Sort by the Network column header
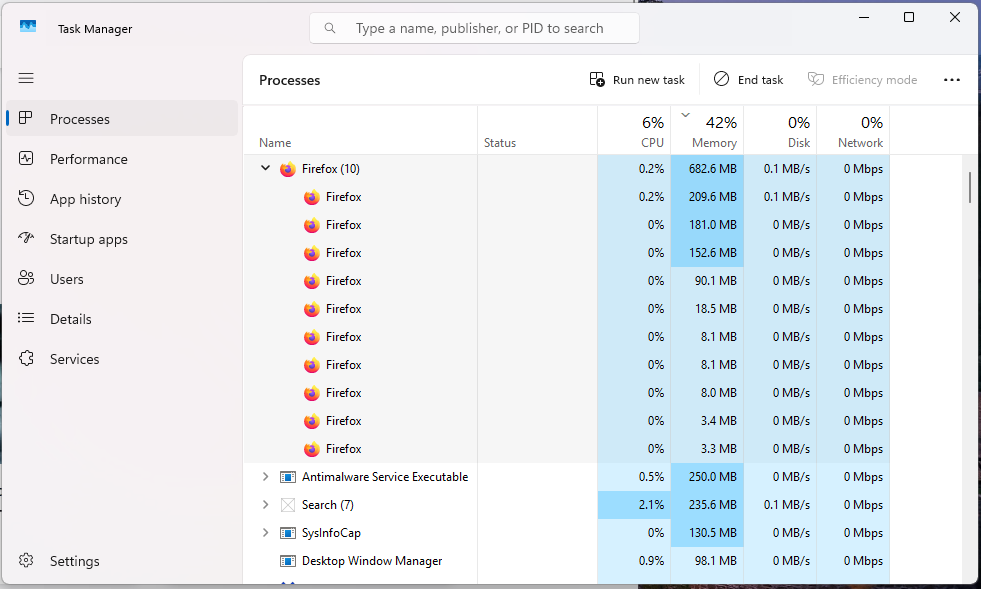Screen dimensions: 981x589 pyautogui.click(x=853, y=130)
